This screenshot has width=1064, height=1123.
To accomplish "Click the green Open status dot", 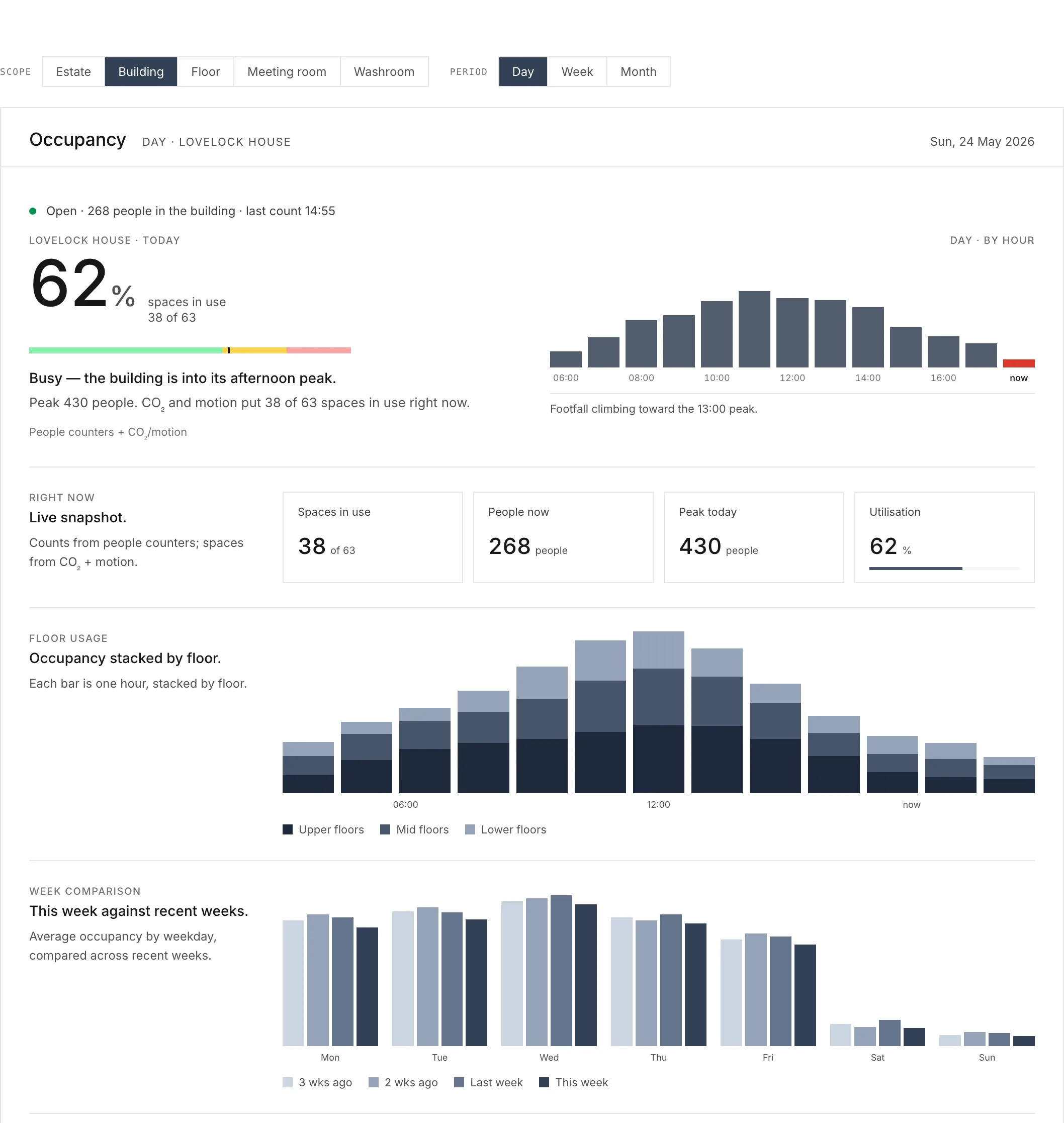I will click(33, 211).
